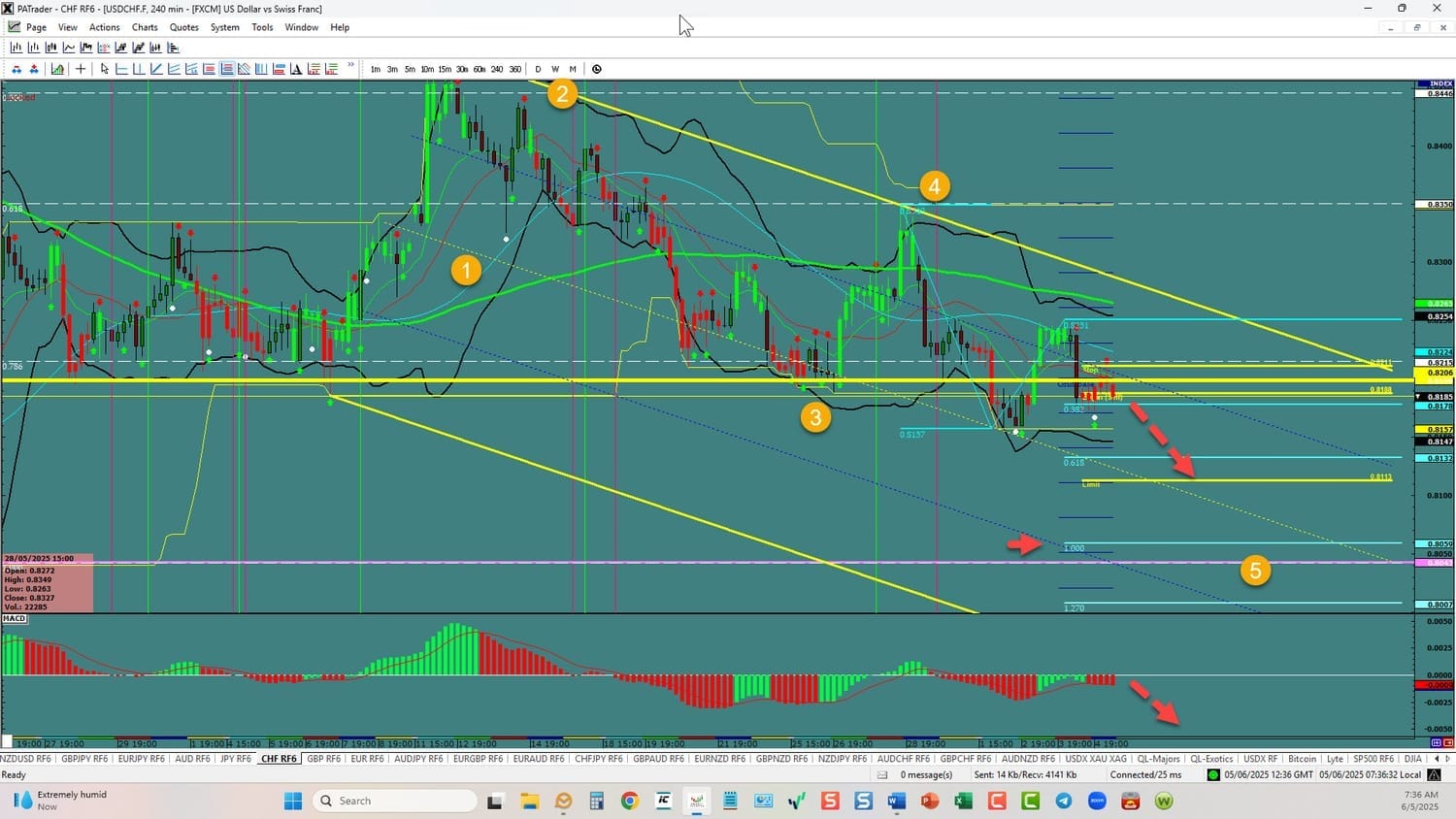This screenshot has height=819, width=1456.
Task: Select the arrow pointer tool
Action: pyautogui.click(x=105, y=69)
